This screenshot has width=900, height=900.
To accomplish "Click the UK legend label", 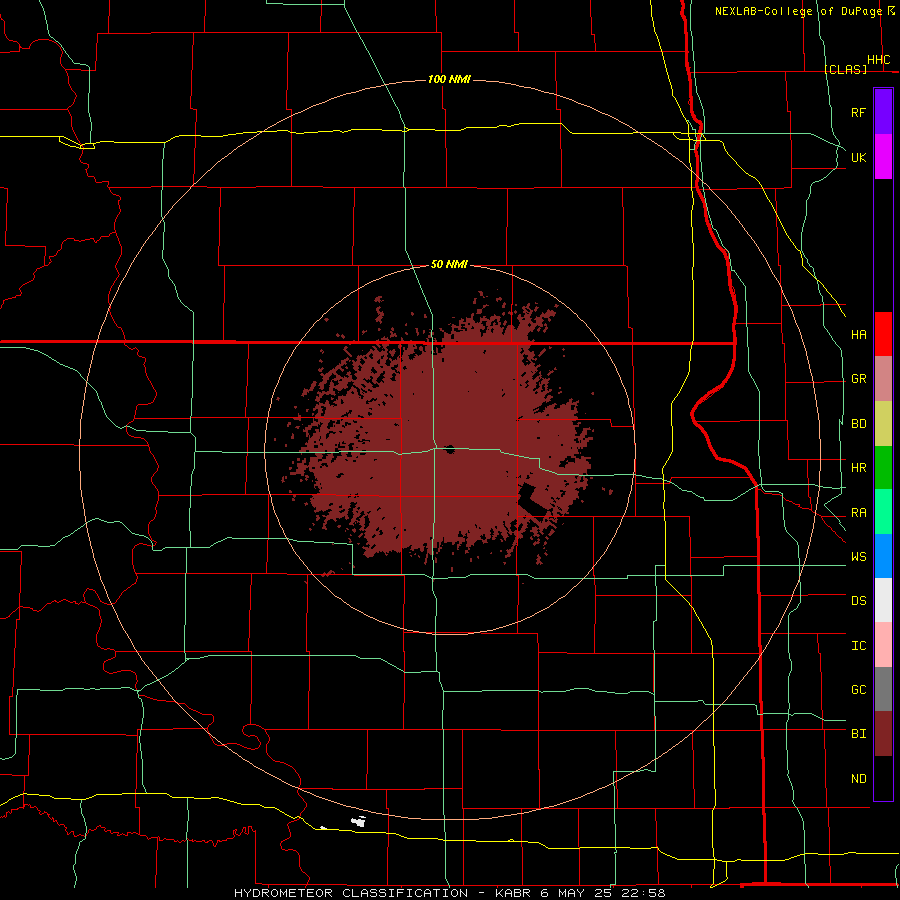I will [x=858, y=157].
